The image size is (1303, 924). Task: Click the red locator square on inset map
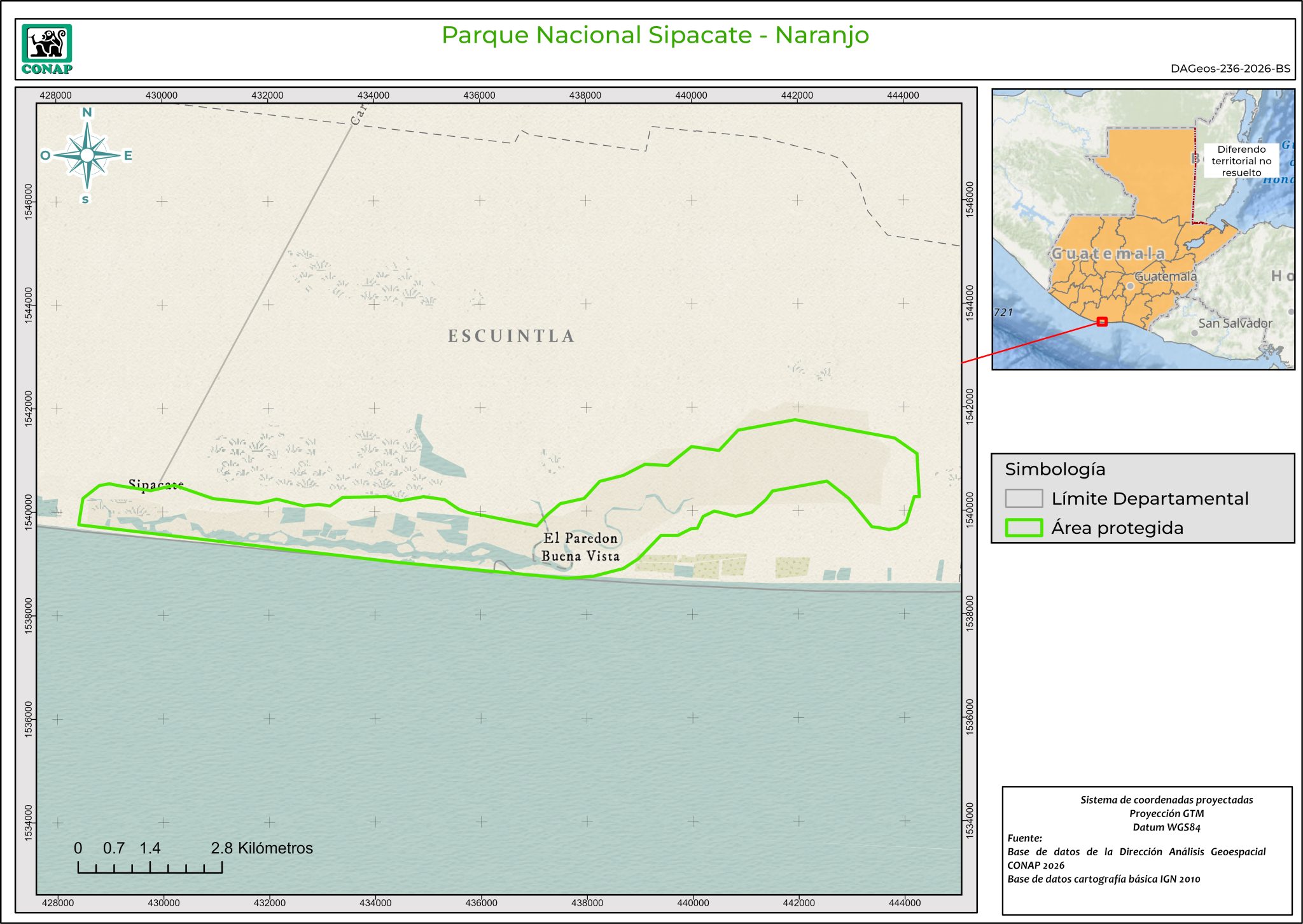pyautogui.click(x=1102, y=322)
